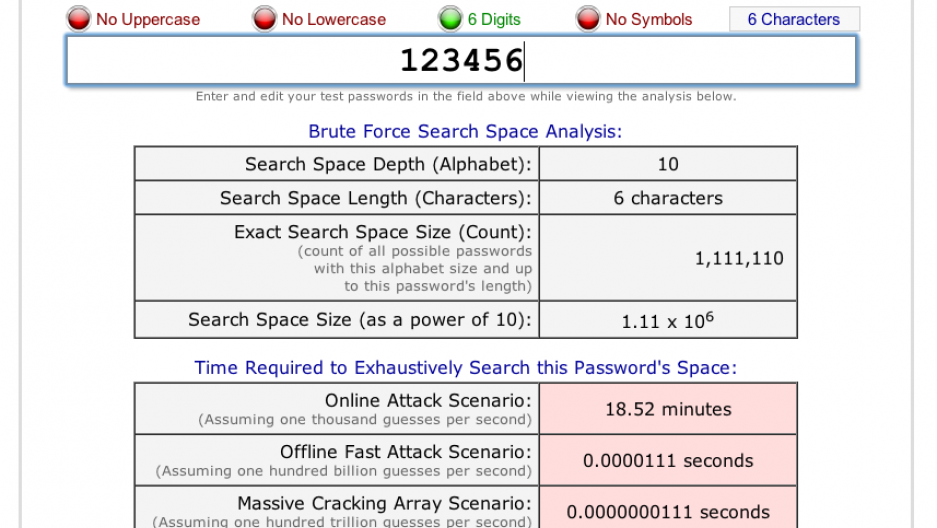Click the Exact Search Space Size label
The height and width of the screenshot is (528, 937).
(383, 232)
